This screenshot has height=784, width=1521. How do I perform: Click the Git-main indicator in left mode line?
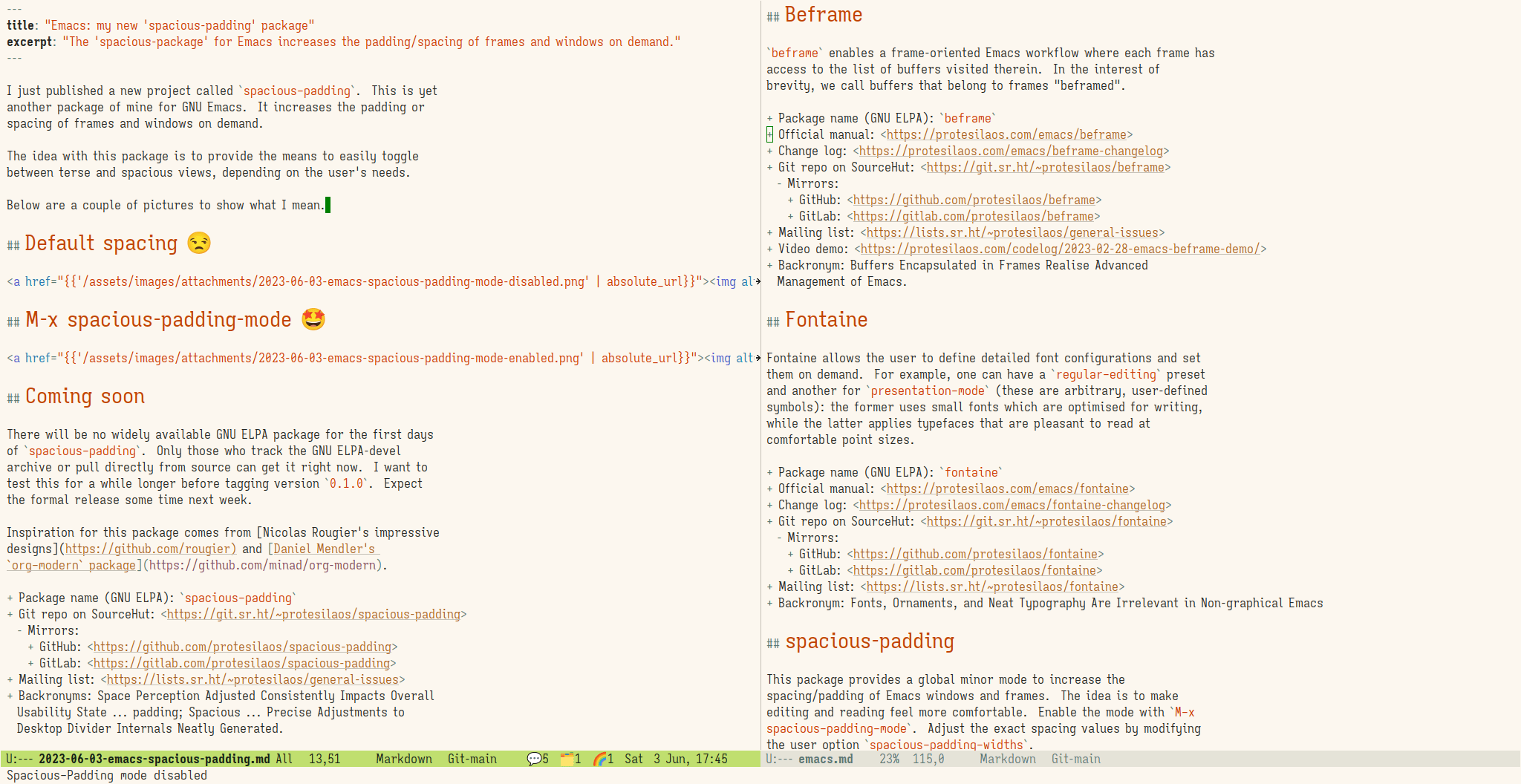tap(472, 759)
